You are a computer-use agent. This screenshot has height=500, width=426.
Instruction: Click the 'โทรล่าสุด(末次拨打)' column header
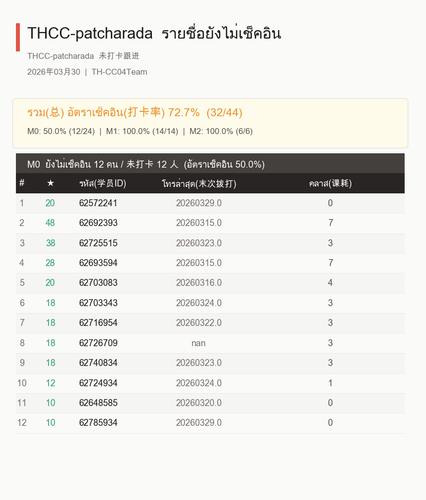[x=199, y=183]
